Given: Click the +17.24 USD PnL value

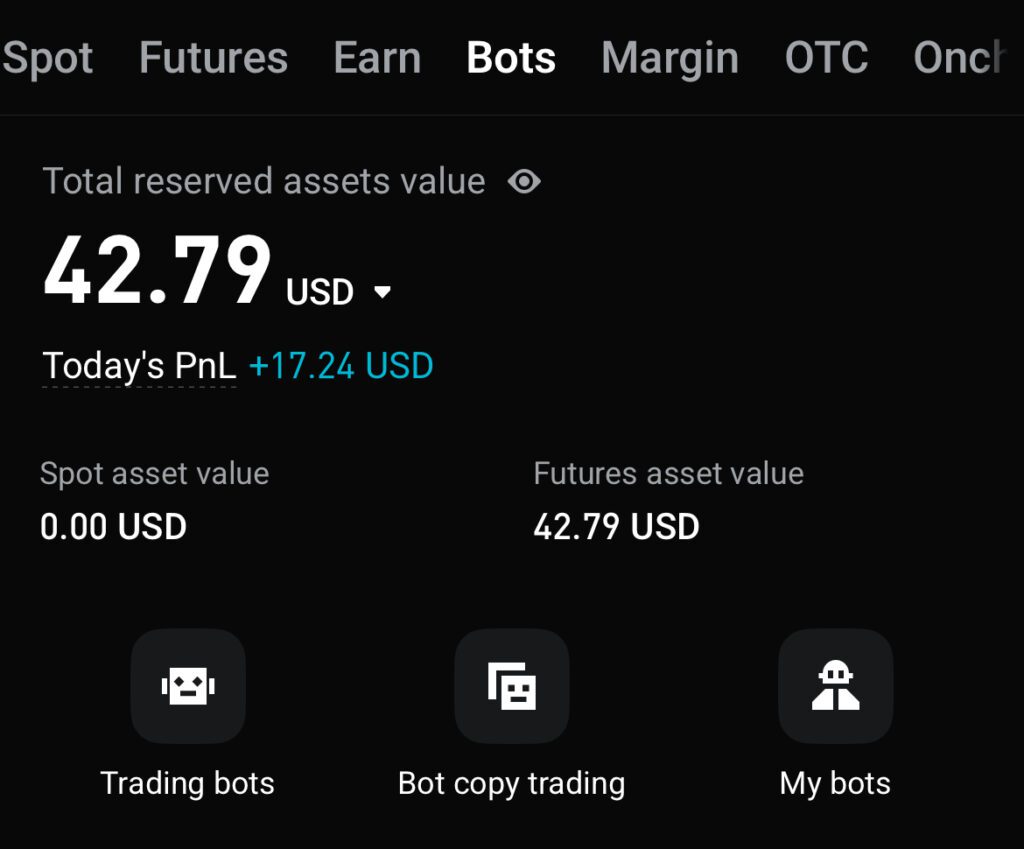Looking at the screenshot, I should click(341, 366).
